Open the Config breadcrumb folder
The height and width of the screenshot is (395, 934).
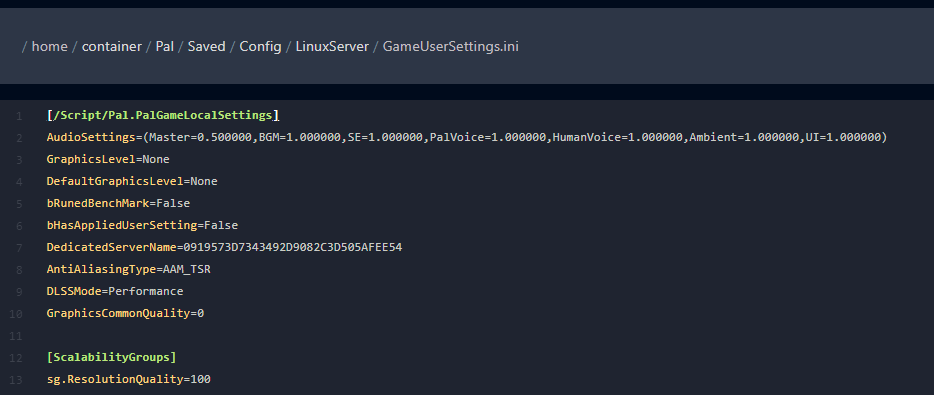[260, 46]
